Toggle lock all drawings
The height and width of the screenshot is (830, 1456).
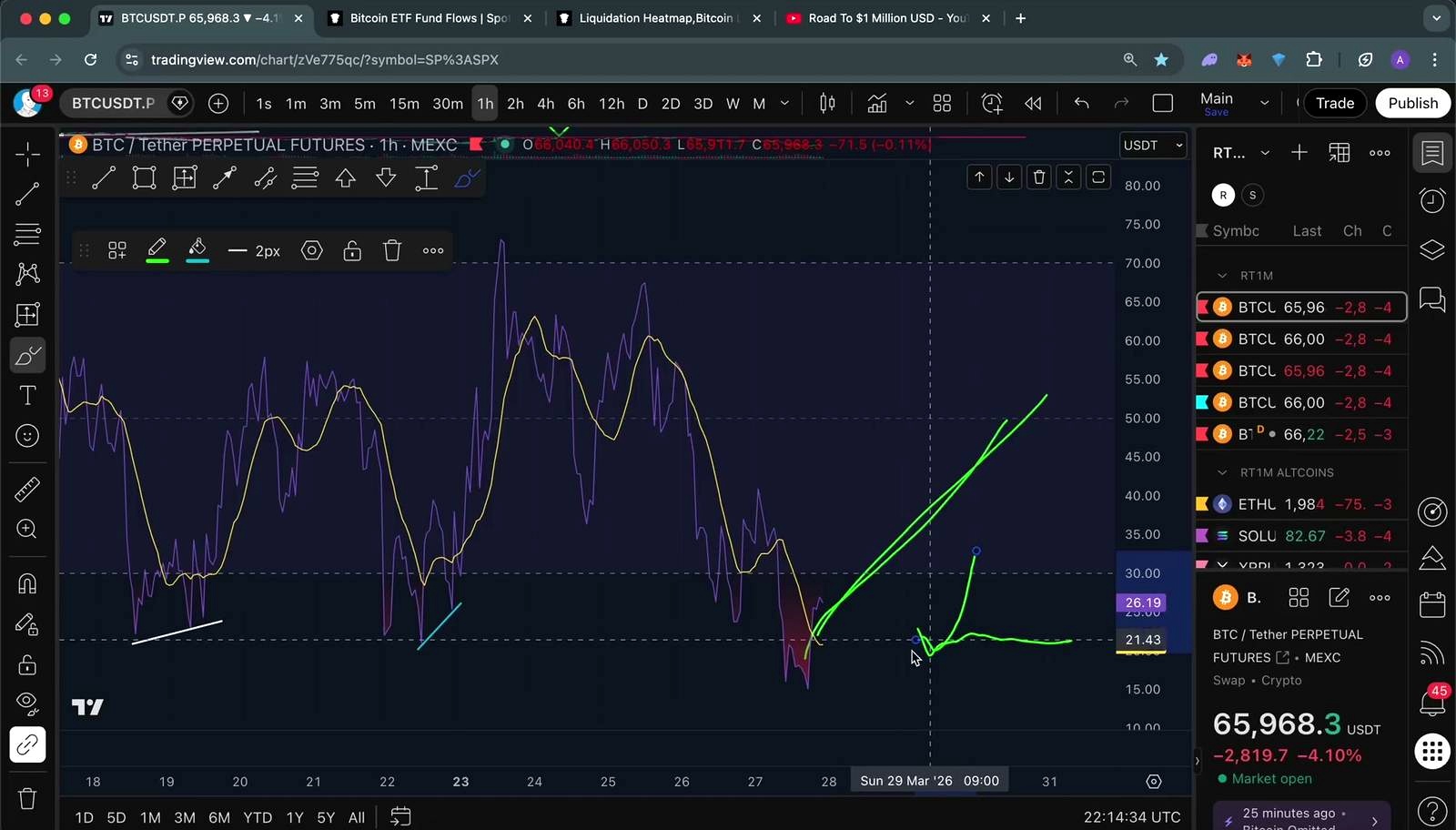tap(27, 664)
